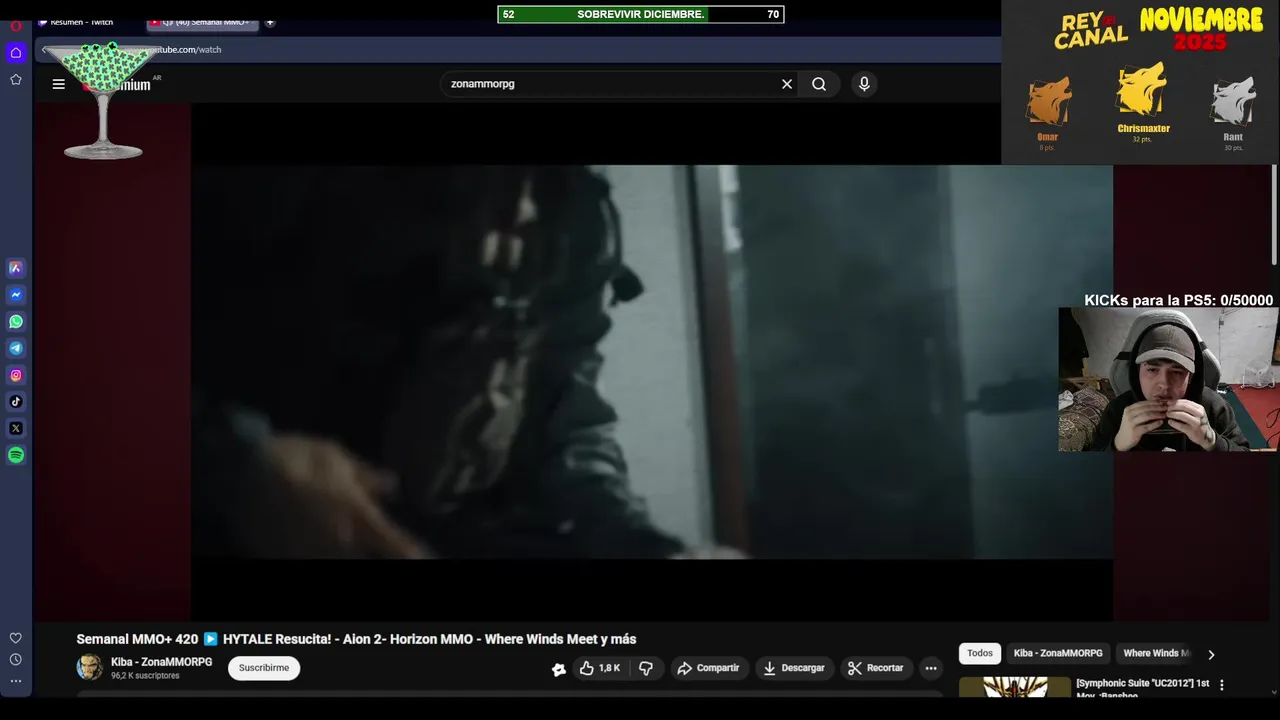
Task: Click the Descargar download button
Action: (794, 668)
